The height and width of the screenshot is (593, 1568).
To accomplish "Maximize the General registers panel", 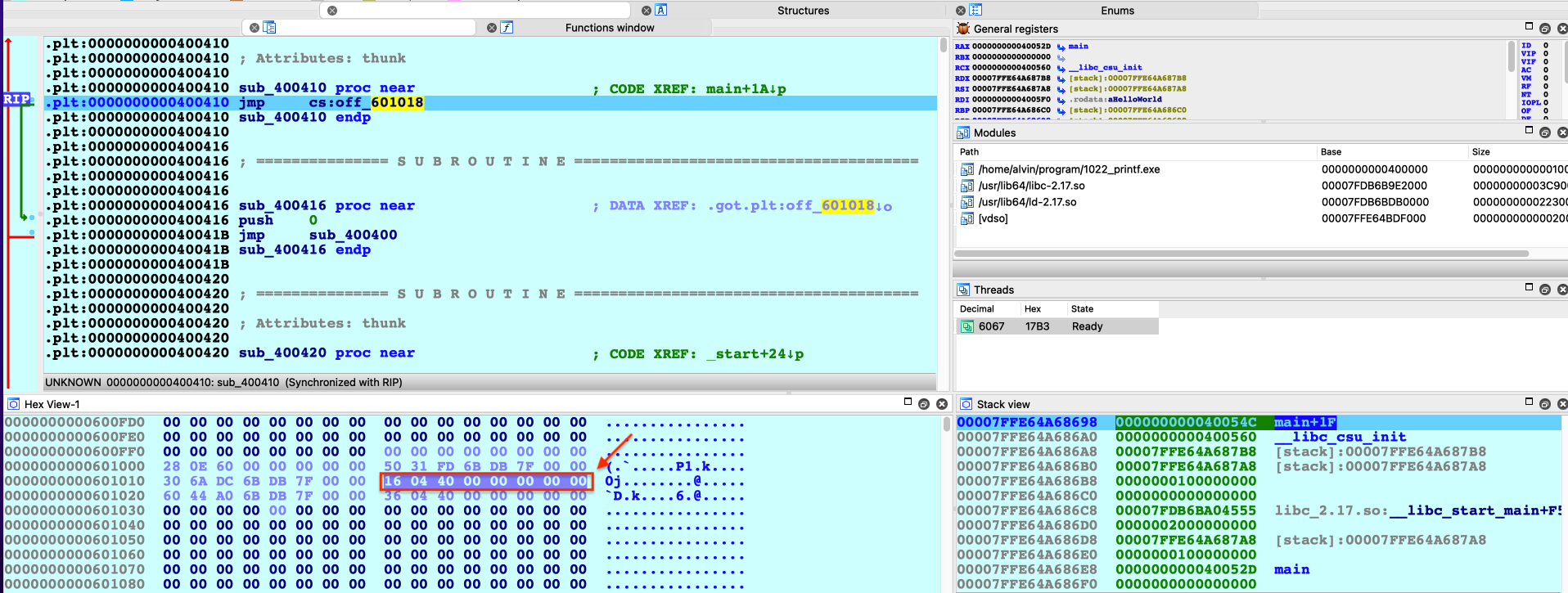I will point(1529,26).
